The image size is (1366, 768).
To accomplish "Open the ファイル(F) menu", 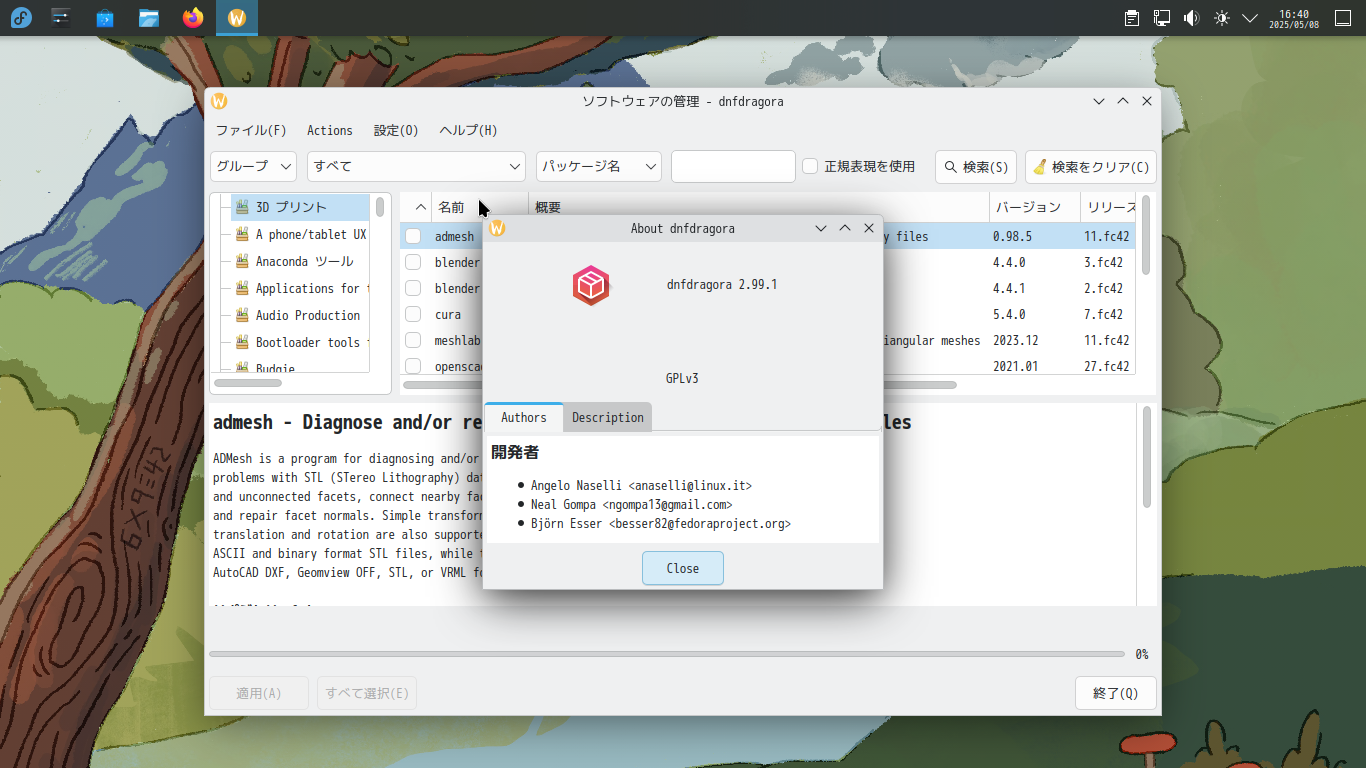I will point(251,130).
